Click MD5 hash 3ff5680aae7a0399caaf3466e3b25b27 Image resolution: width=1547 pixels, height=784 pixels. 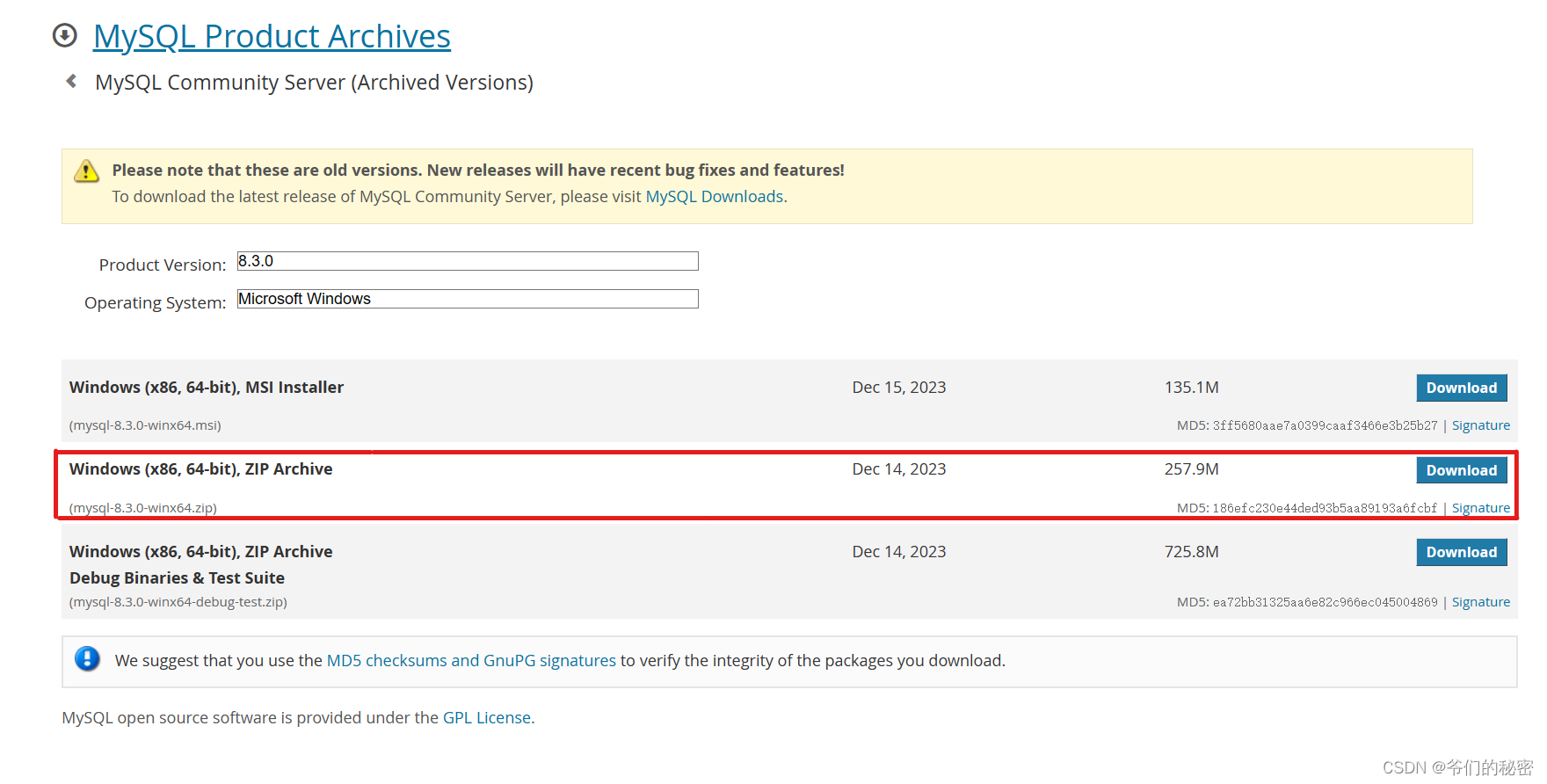coord(1325,425)
